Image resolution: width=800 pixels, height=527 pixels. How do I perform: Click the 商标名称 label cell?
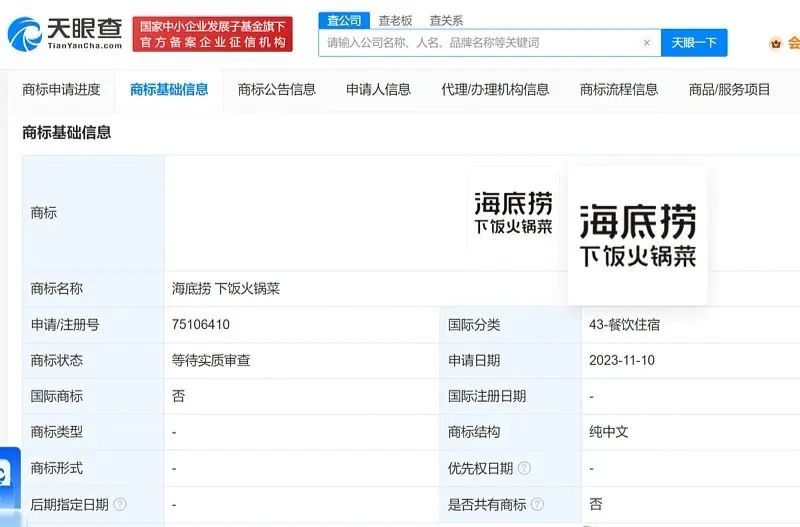pyautogui.click(x=93, y=289)
